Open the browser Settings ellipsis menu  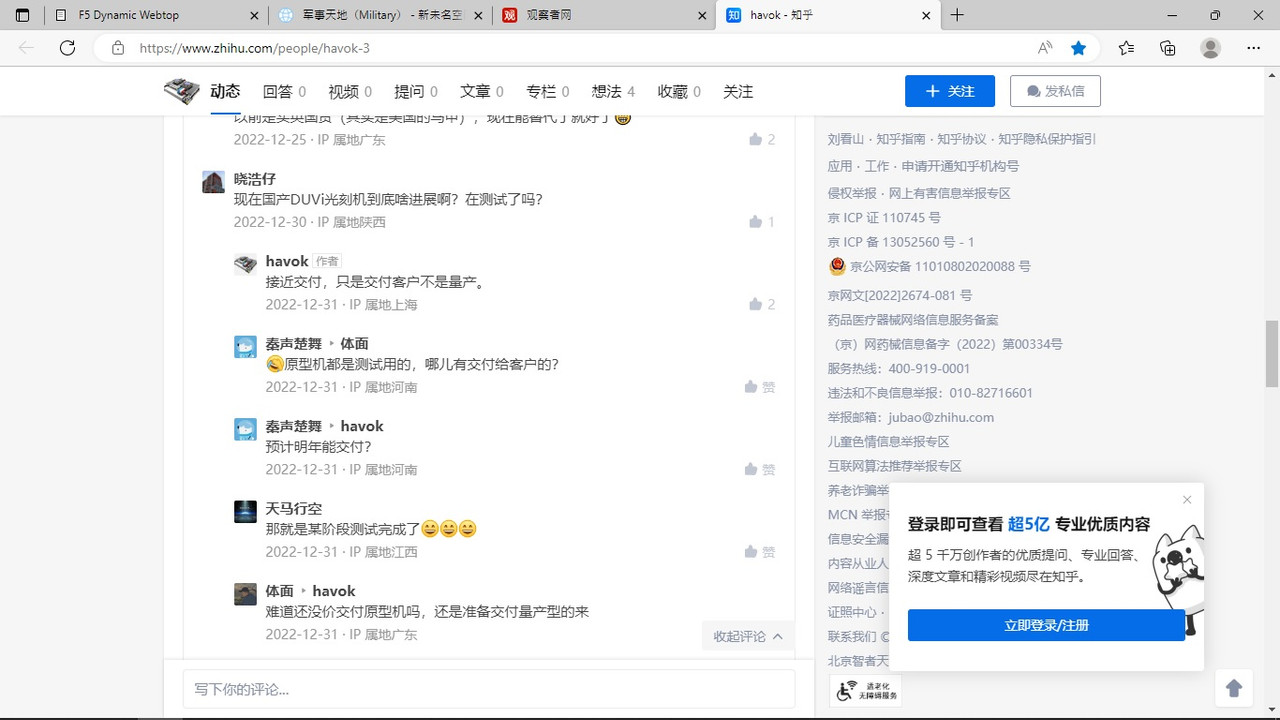click(1253, 47)
